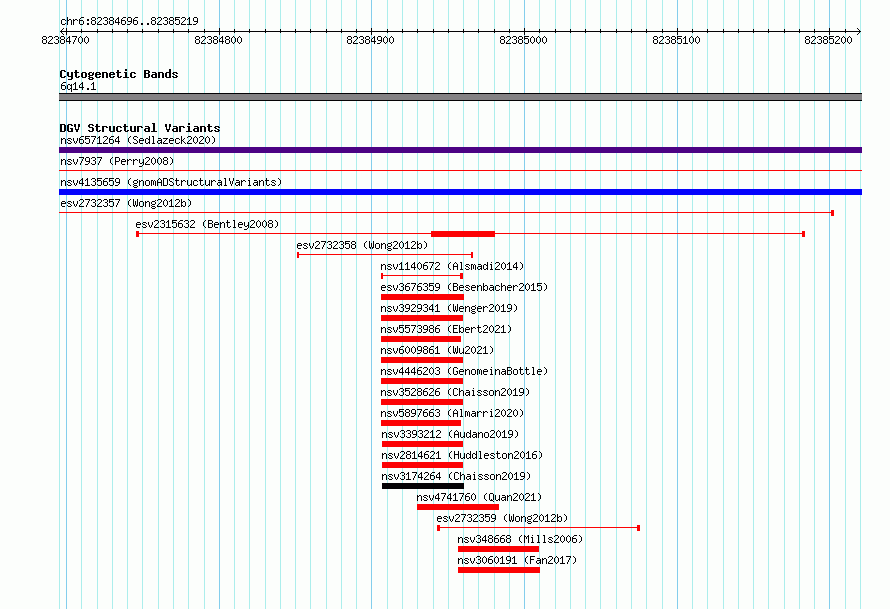Select the nsv5897663 (Almarri2020) label
This screenshot has height=609, width=890.
tap(452, 413)
